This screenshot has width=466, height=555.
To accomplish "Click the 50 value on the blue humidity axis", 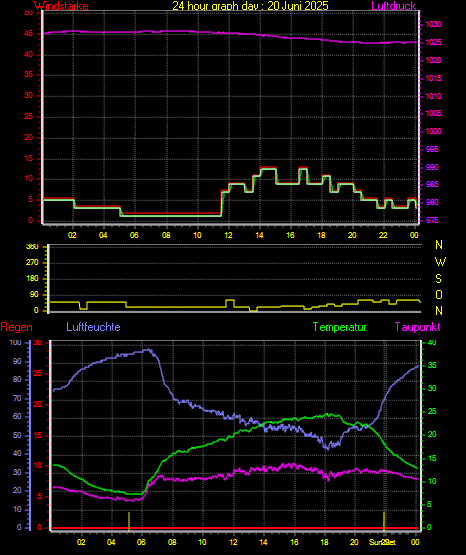I will 17,435.
